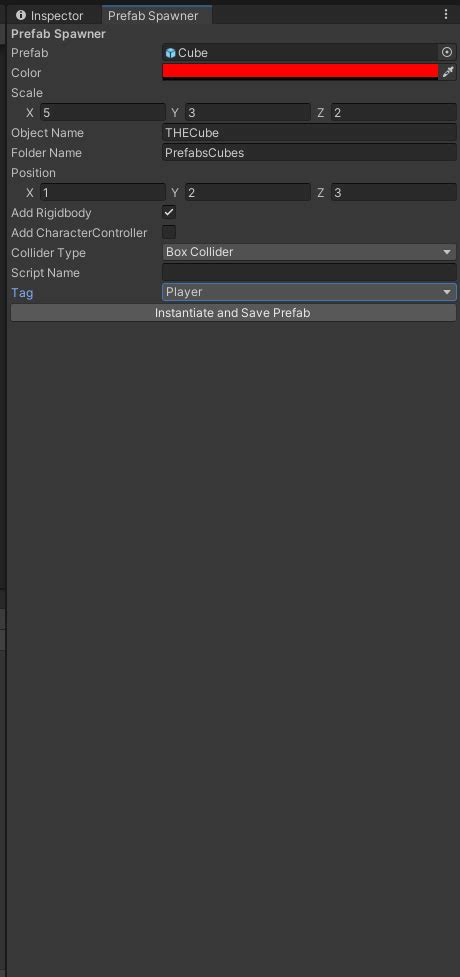Click the Prefab label
The width and height of the screenshot is (460, 977).
(29, 53)
